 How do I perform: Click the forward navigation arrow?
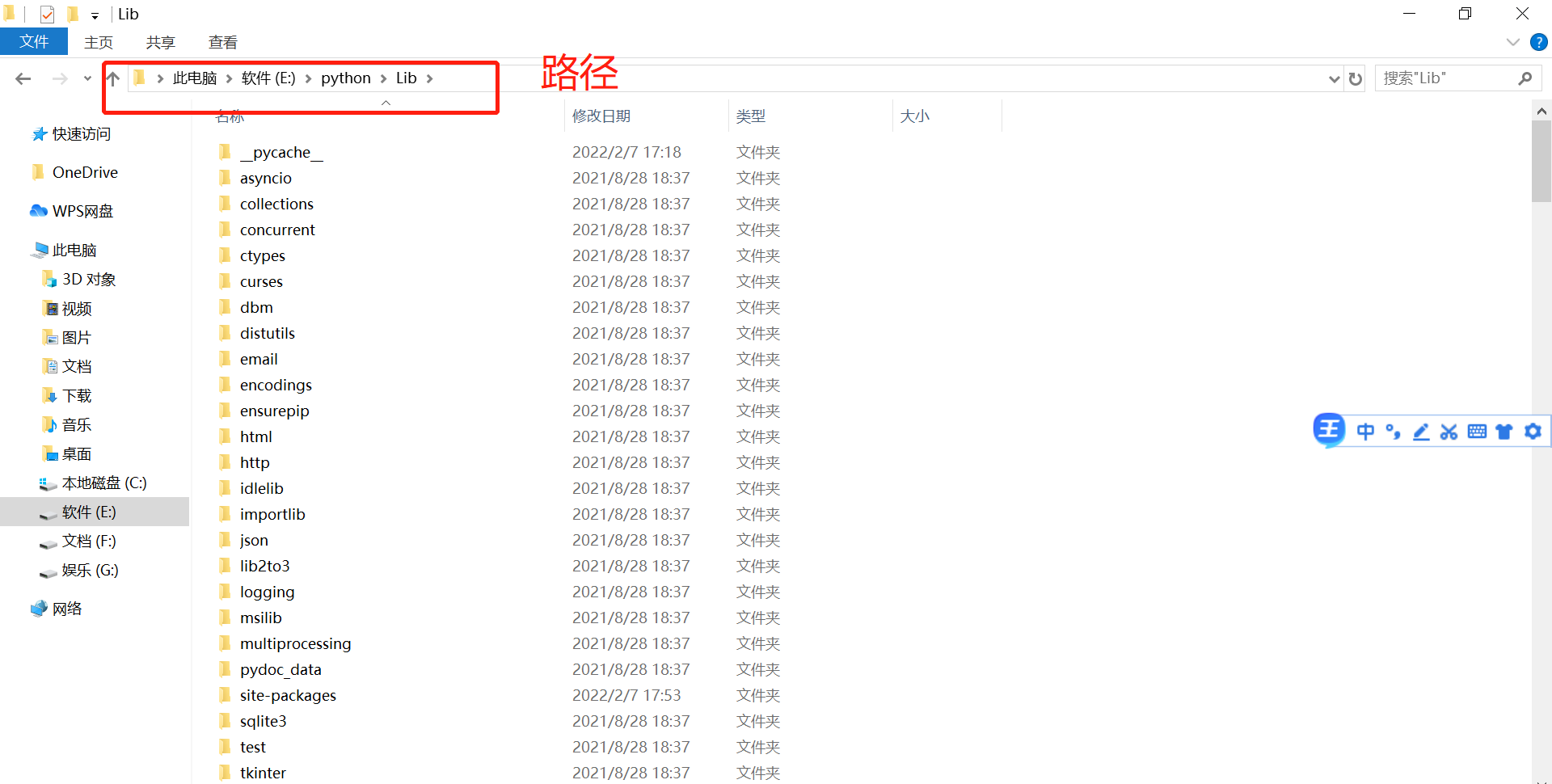60,78
